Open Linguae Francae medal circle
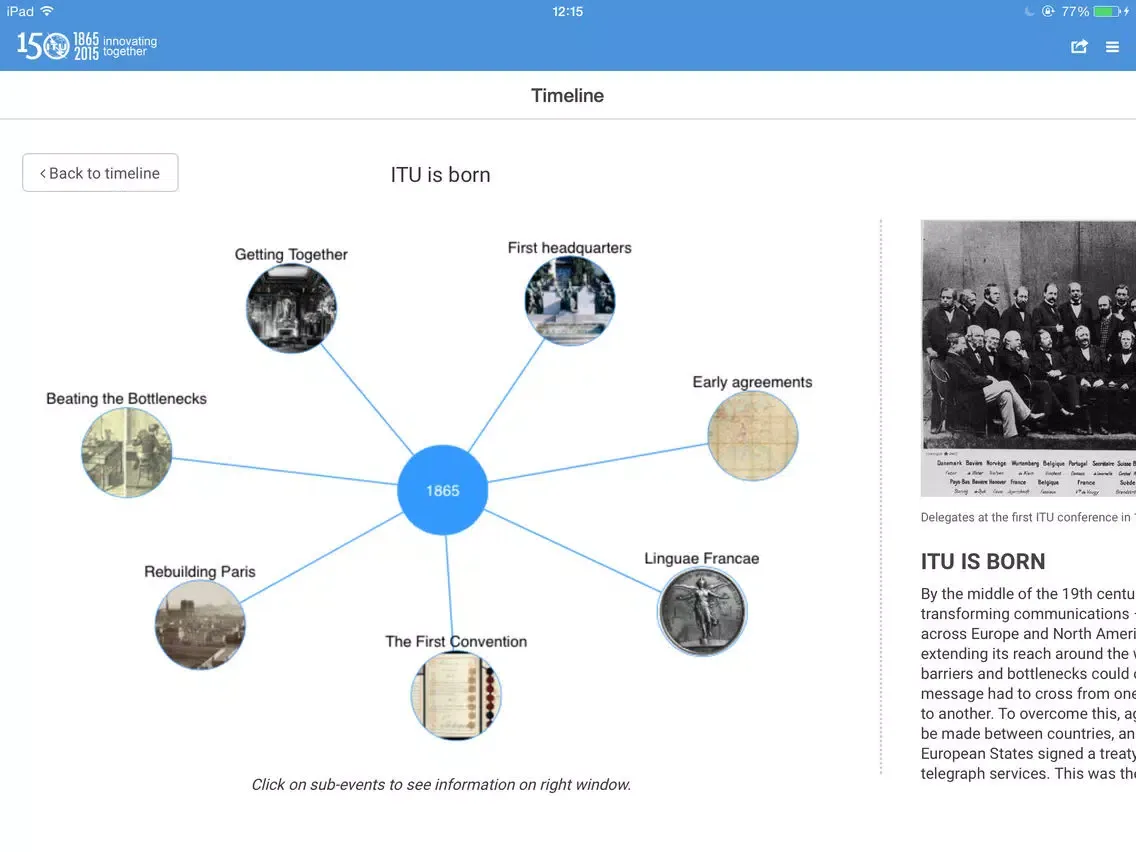 702,611
